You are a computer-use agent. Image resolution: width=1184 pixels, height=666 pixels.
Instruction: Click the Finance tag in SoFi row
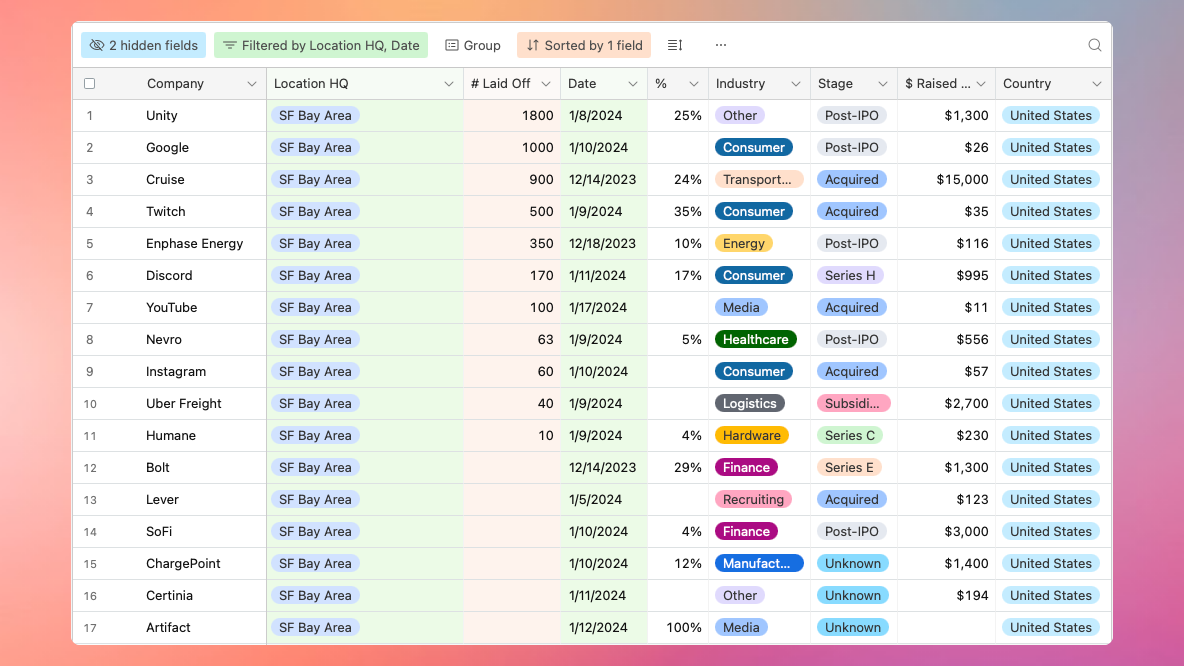(746, 532)
